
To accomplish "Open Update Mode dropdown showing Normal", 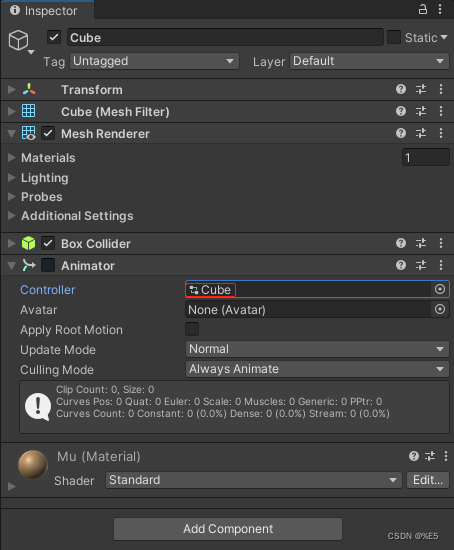I will (x=317, y=349).
